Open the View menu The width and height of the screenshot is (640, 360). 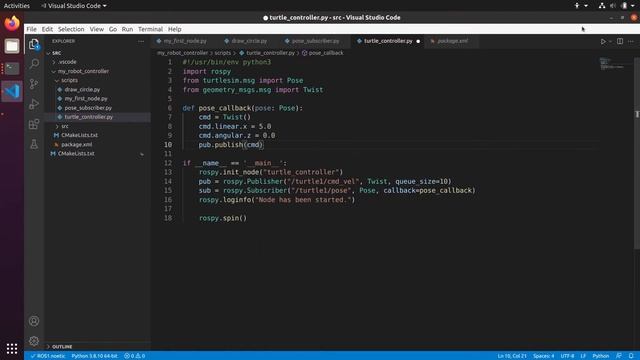pos(97,29)
